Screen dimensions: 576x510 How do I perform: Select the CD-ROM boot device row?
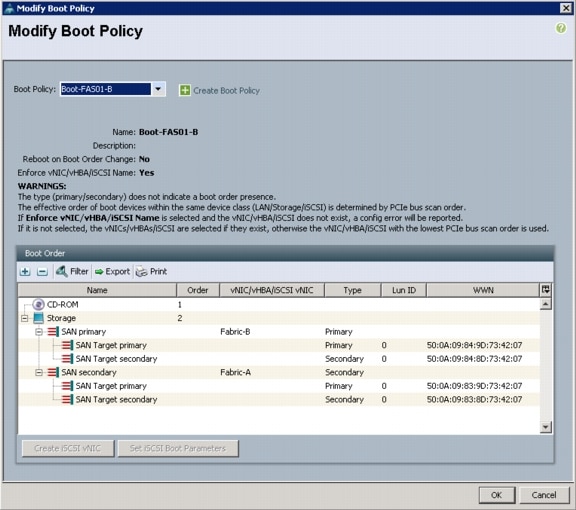pyautogui.click(x=279, y=305)
